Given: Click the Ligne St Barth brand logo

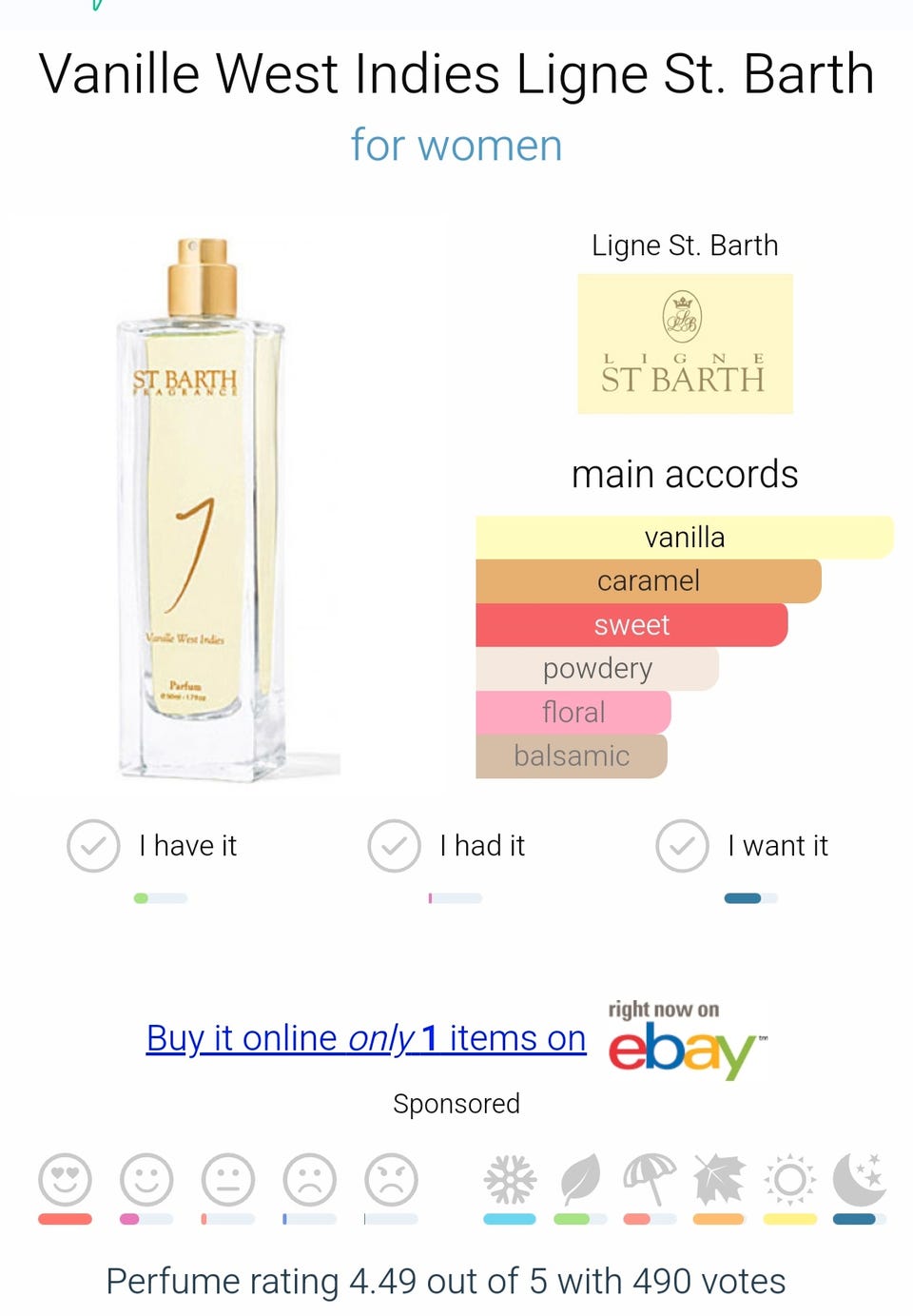Looking at the screenshot, I should [685, 344].
